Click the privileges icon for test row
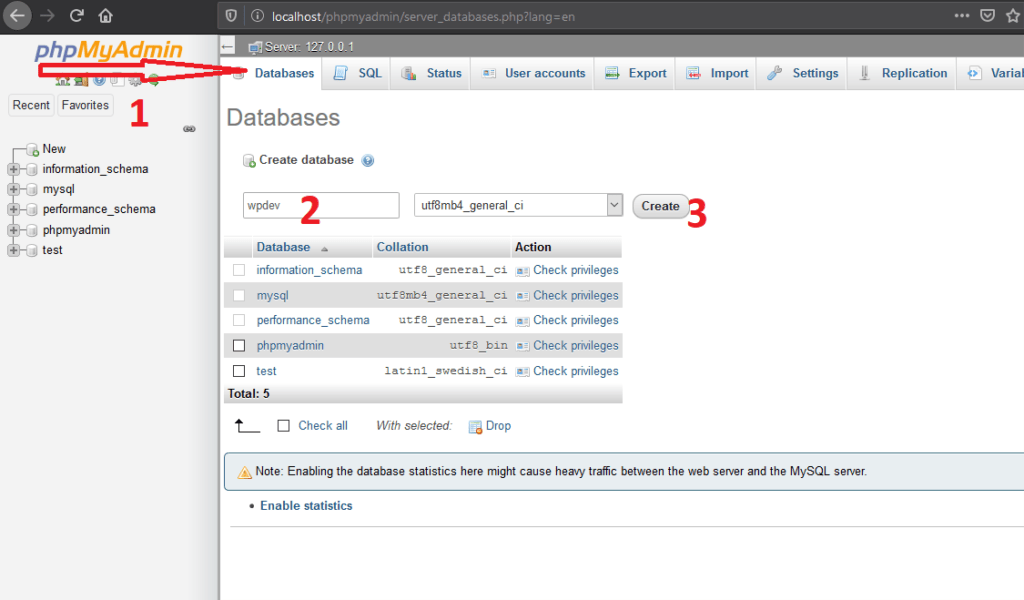Image resolution: width=1024 pixels, height=600 pixels. [522, 371]
